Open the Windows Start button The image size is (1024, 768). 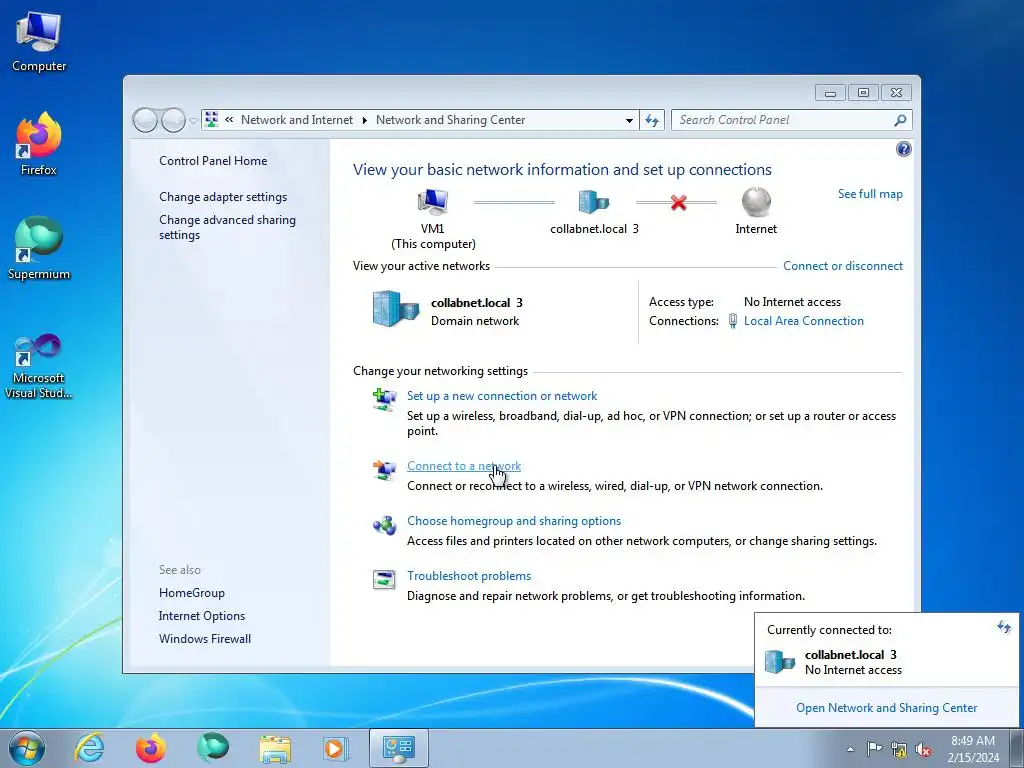pyautogui.click(x=27, y=748)
